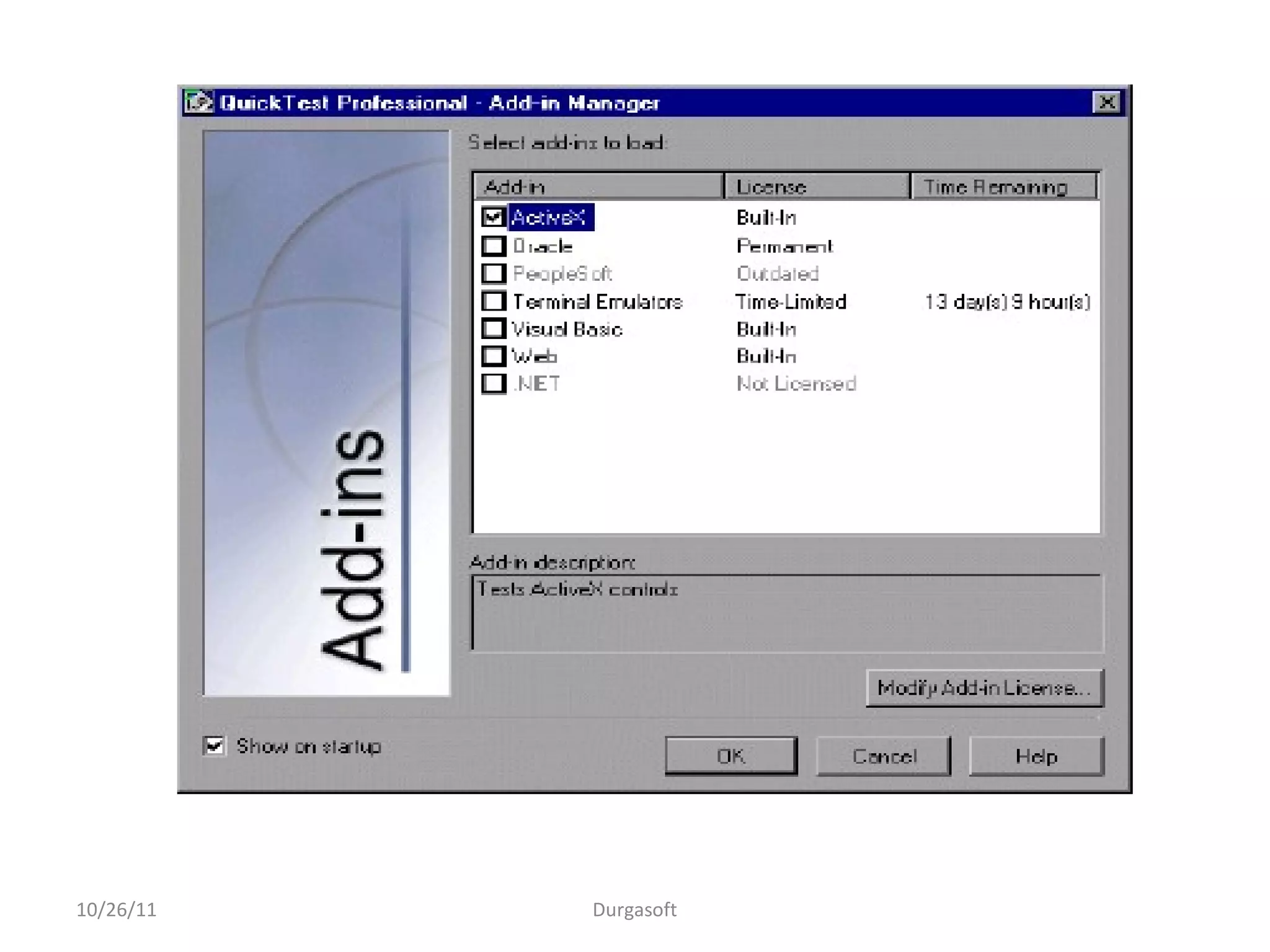Enable the Oracle add-in checkbox
Image resolution: width=1270 pixels, height=952 pixels.
pyautogui.click(x=494, y=246)
